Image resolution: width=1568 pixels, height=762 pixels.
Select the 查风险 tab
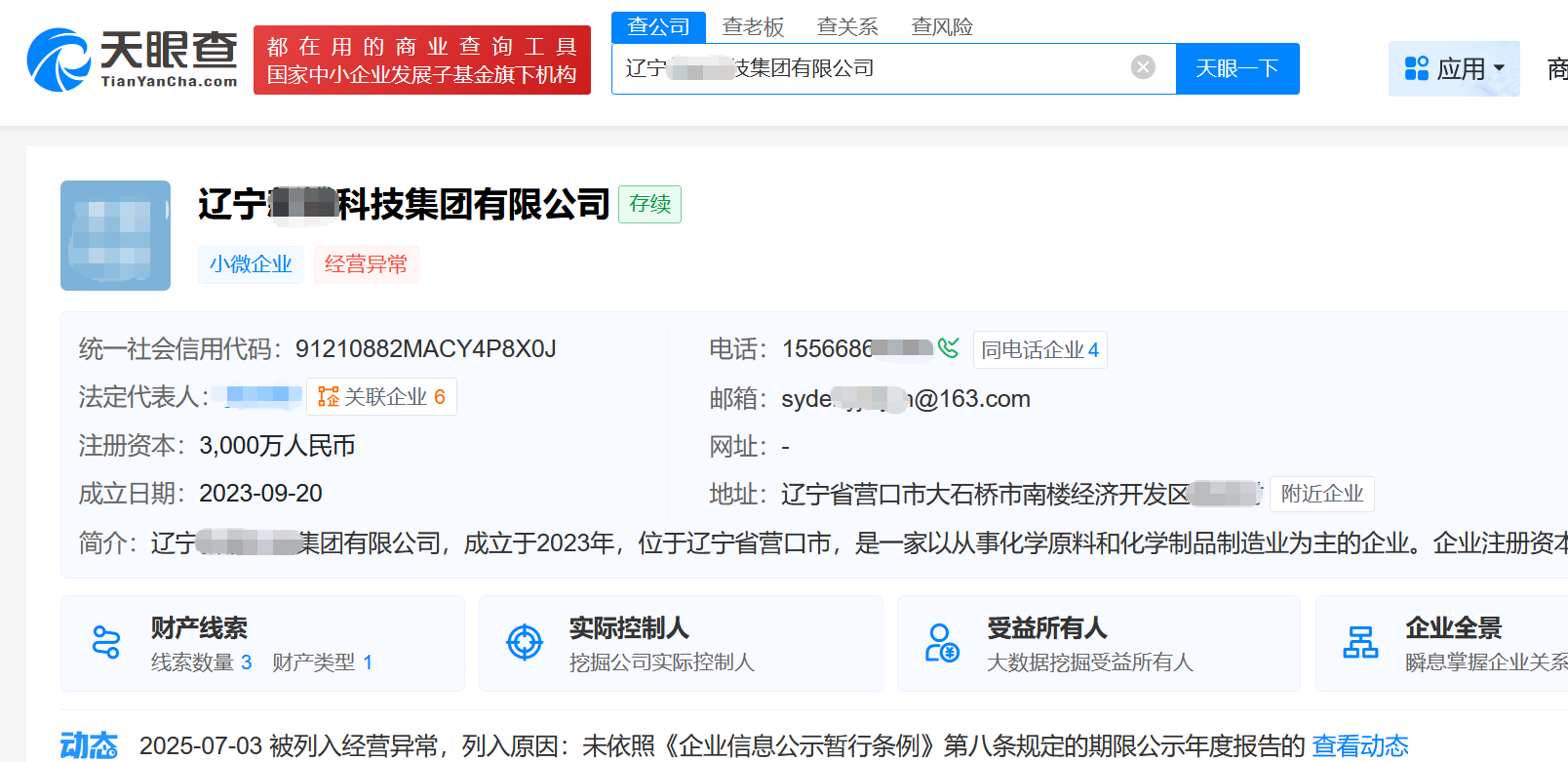pyautogui.click(x=942, y=27)
